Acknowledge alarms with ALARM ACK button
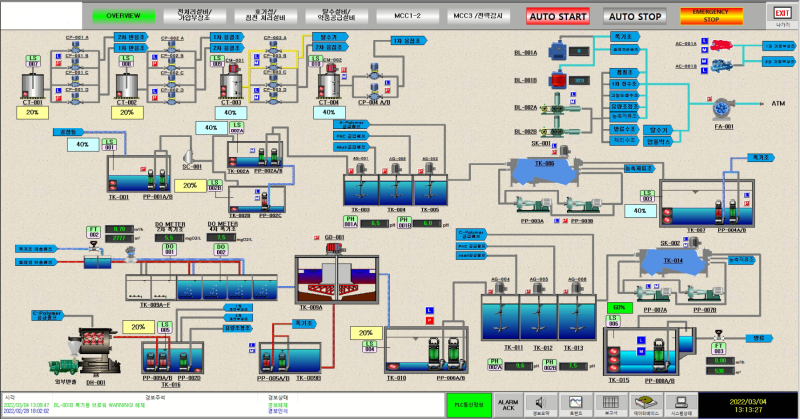The height and width of the screenshot is (419, 800). [508, 405]
